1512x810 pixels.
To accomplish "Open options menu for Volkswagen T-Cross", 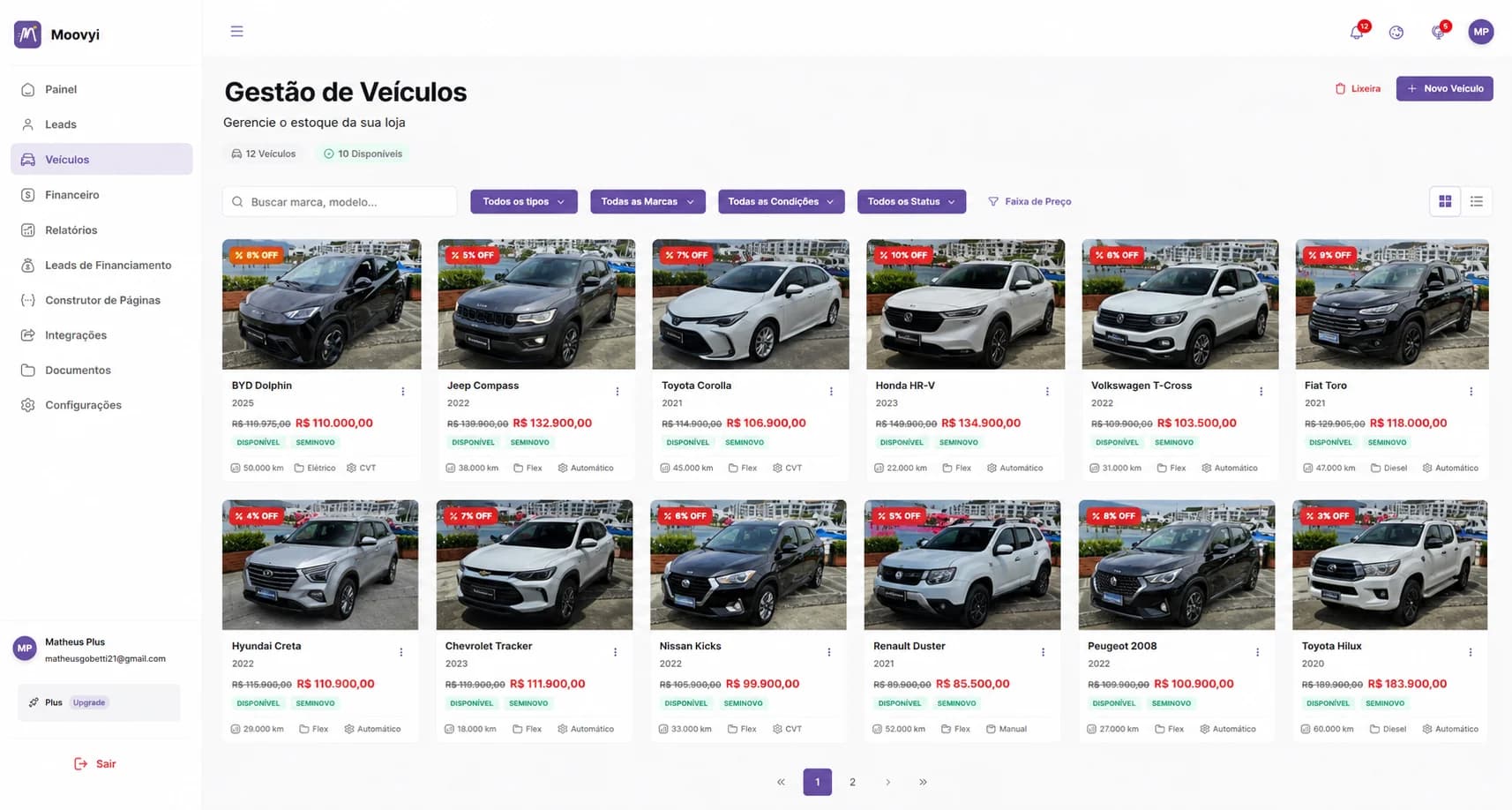I will click(1261, 392).
